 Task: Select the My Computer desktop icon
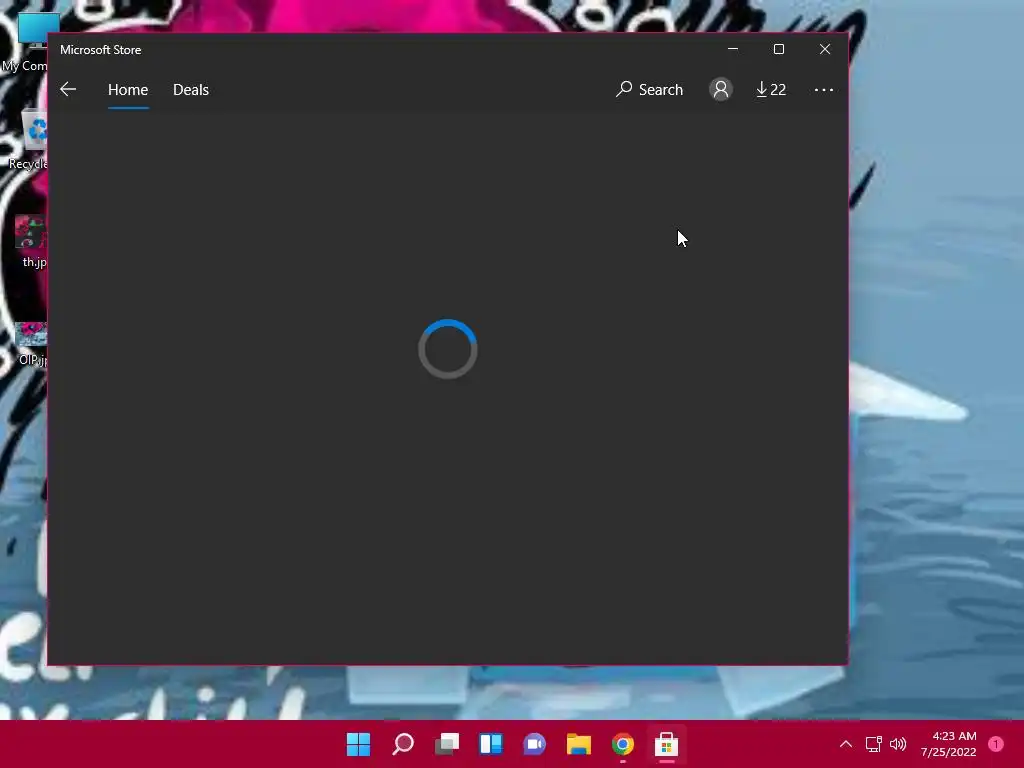coord(25,43)
